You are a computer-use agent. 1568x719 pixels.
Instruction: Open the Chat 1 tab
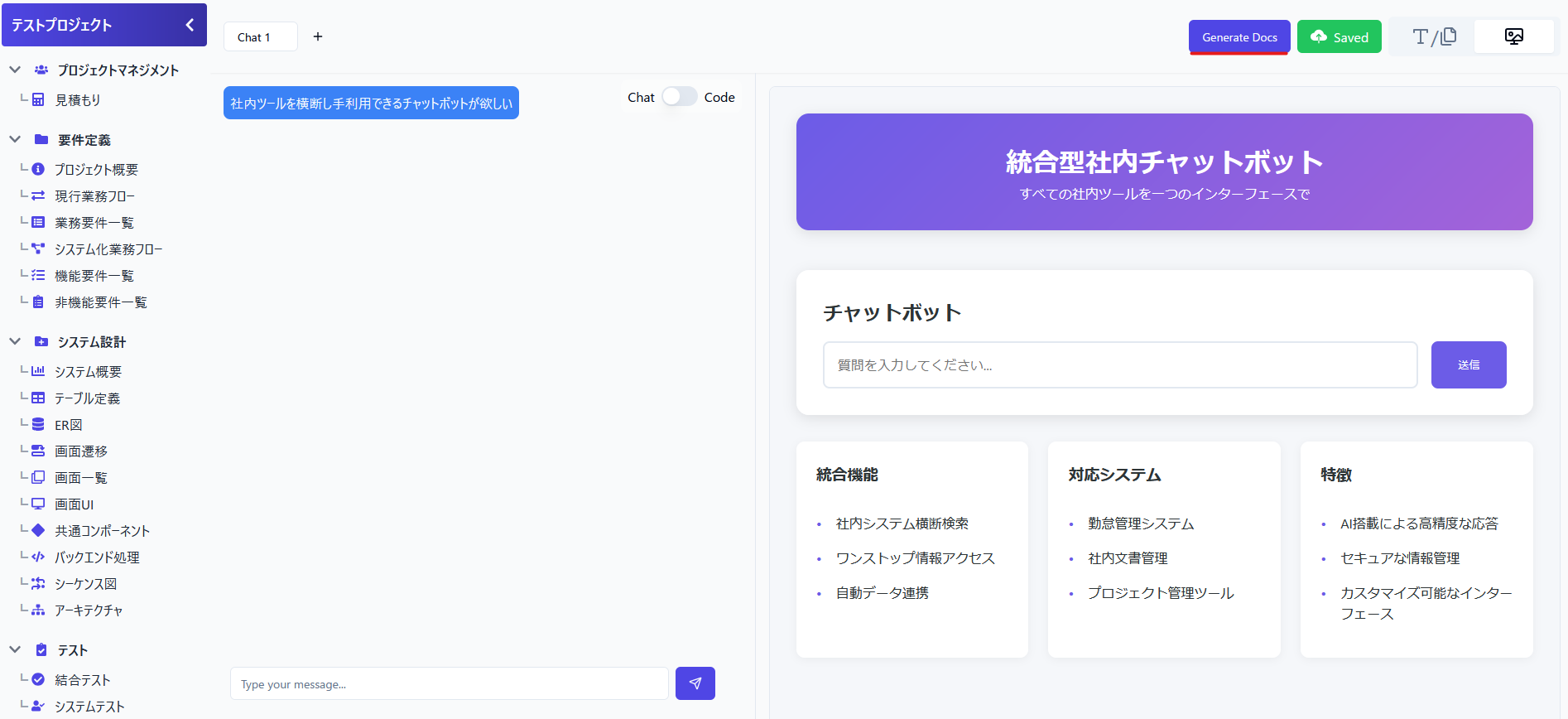[x=261, y=36]
